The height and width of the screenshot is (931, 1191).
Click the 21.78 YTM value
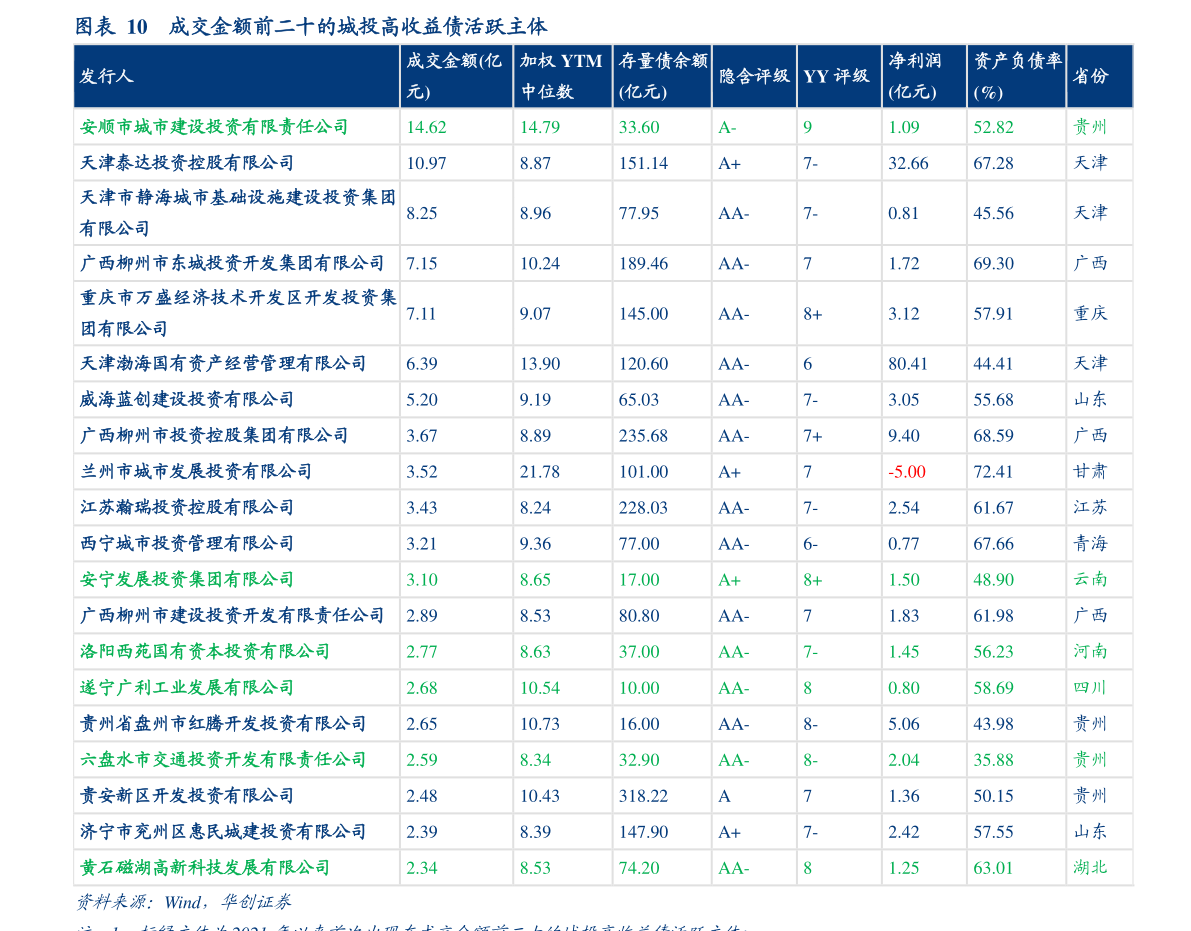point(539,472)
